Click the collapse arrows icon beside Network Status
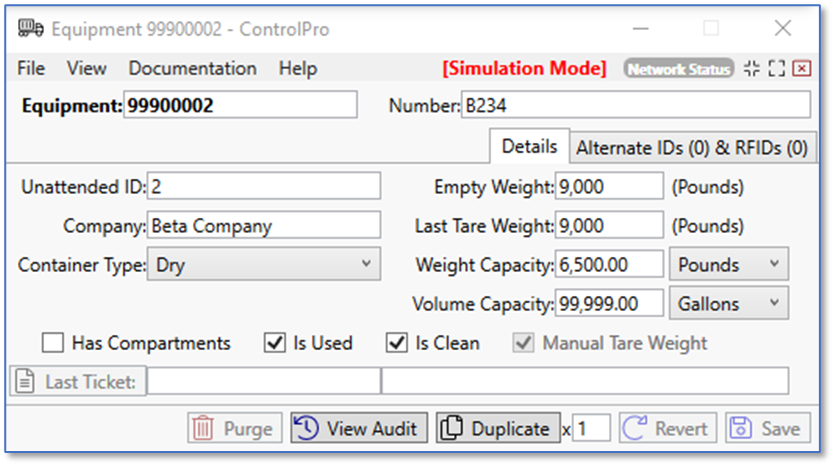Viewport: 834px width, 466px height. point(751,68)
